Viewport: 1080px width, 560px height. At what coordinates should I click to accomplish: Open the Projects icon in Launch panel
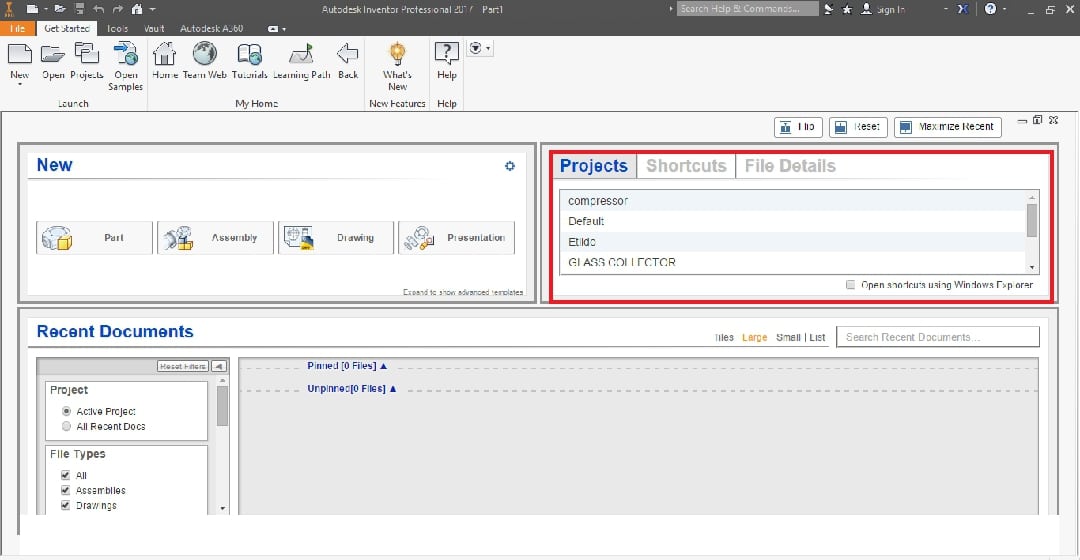87,55
